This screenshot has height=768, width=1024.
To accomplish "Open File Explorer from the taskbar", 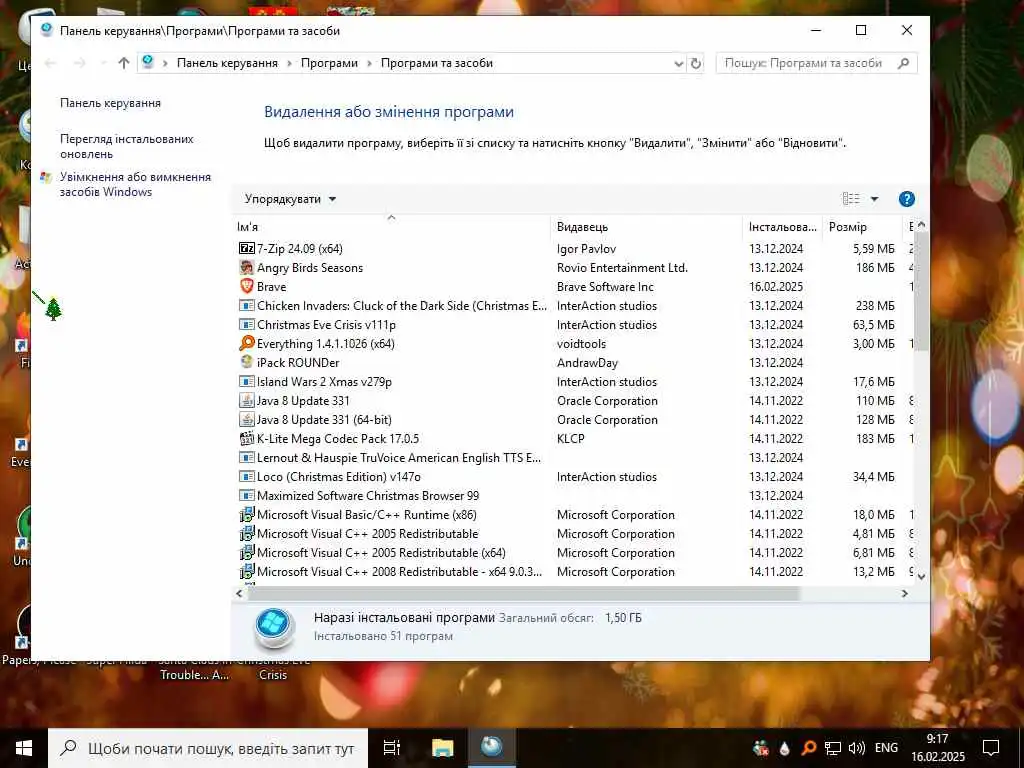I will click(442, 748).
